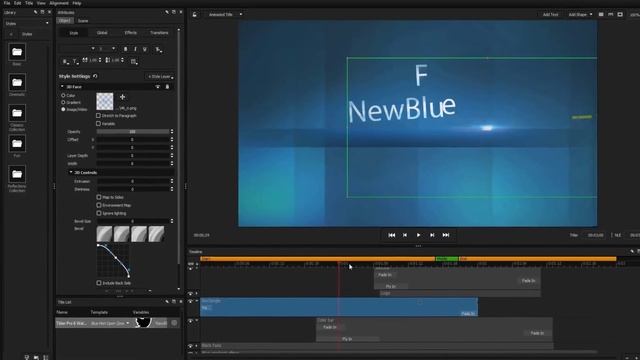Reset Style Settings with the refresh icon

95,76
